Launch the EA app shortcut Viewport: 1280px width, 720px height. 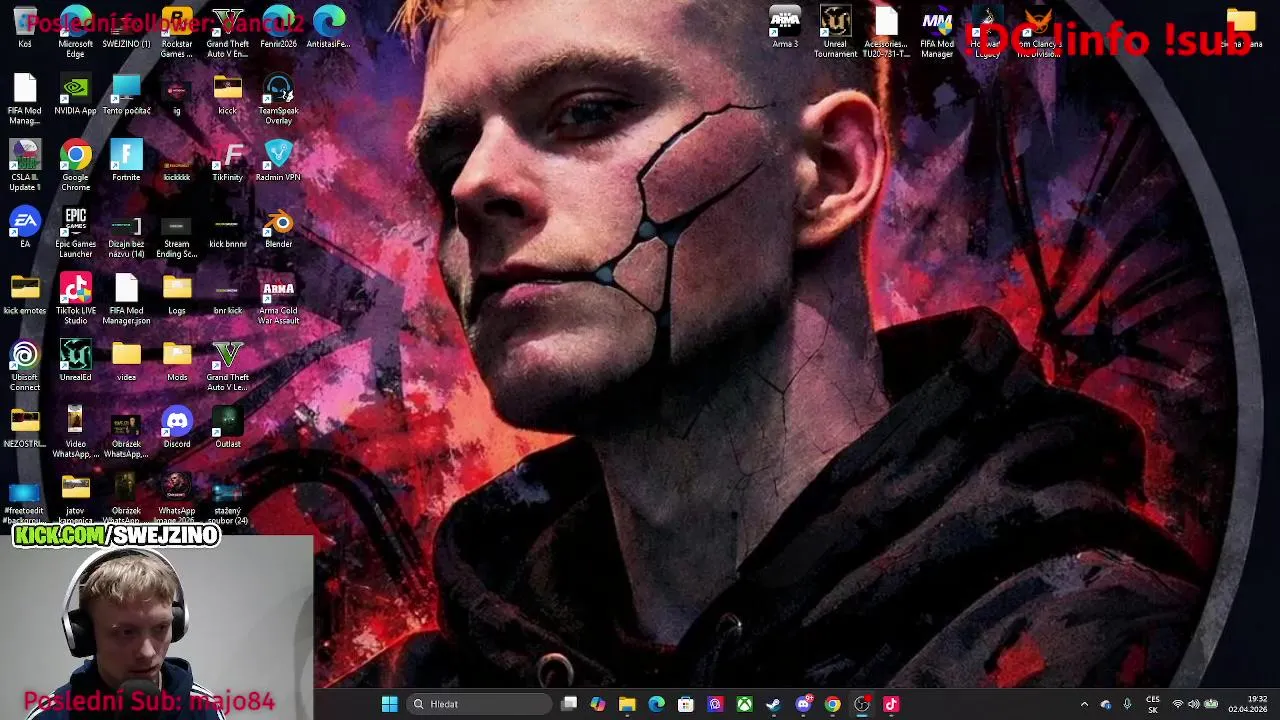click(24, 228)
